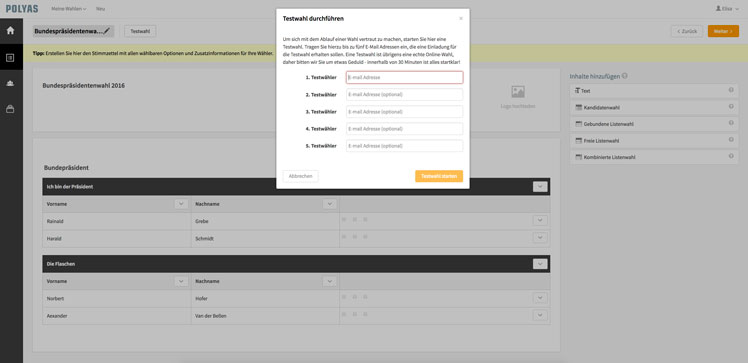Click the Zurück button
The width and height of the screenshot is (748, 363).
(x=687, y=31)
